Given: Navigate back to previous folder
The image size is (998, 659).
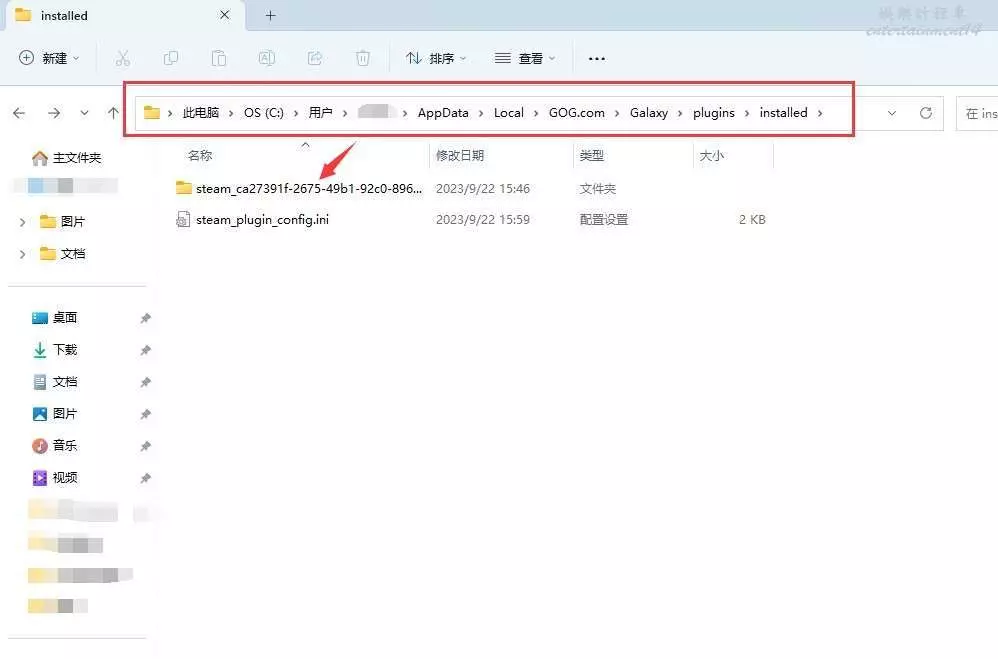Looking at the screenshot, I should (19, 113).
